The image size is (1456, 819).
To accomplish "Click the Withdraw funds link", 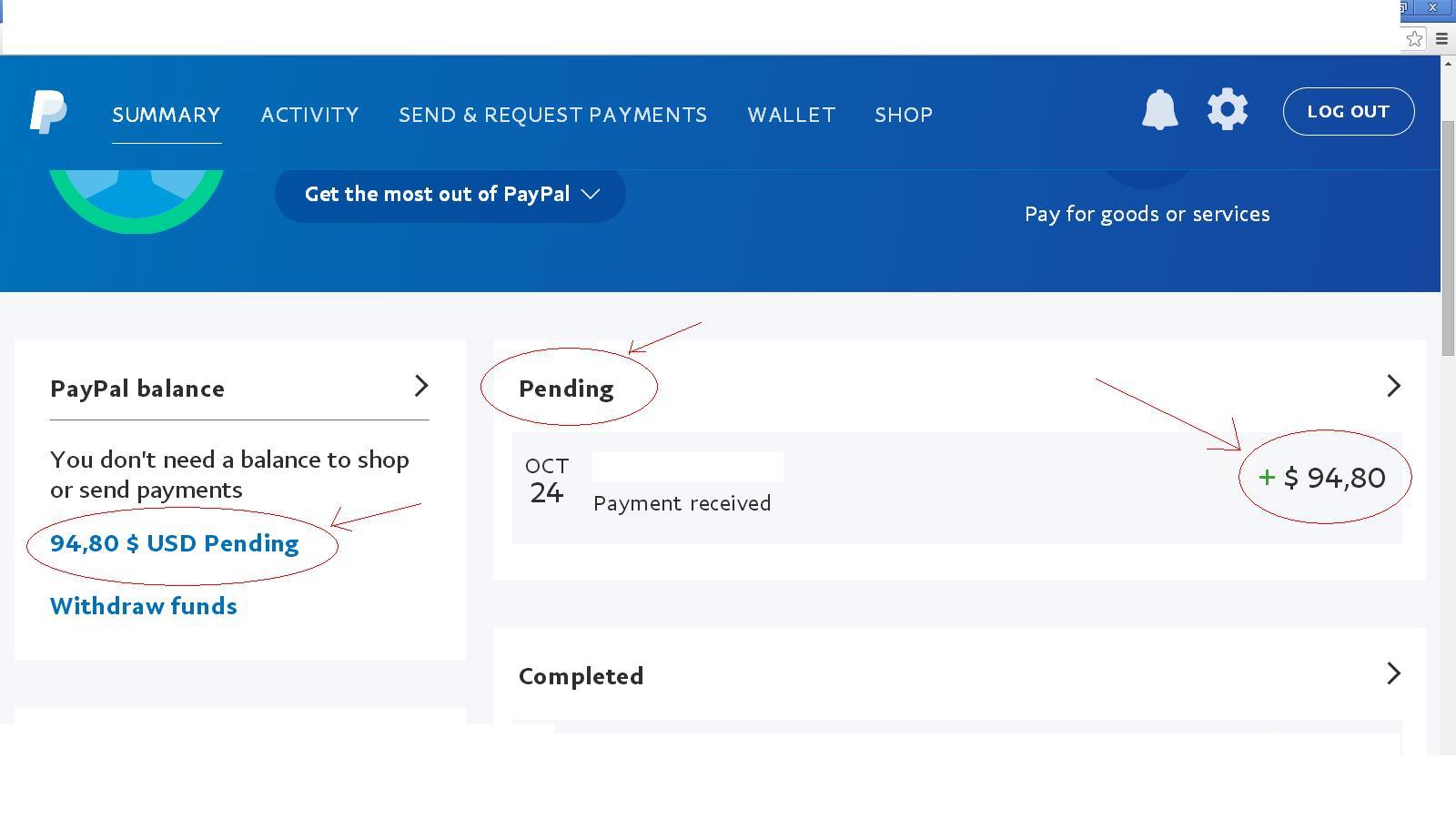I will tap(144, 606).
